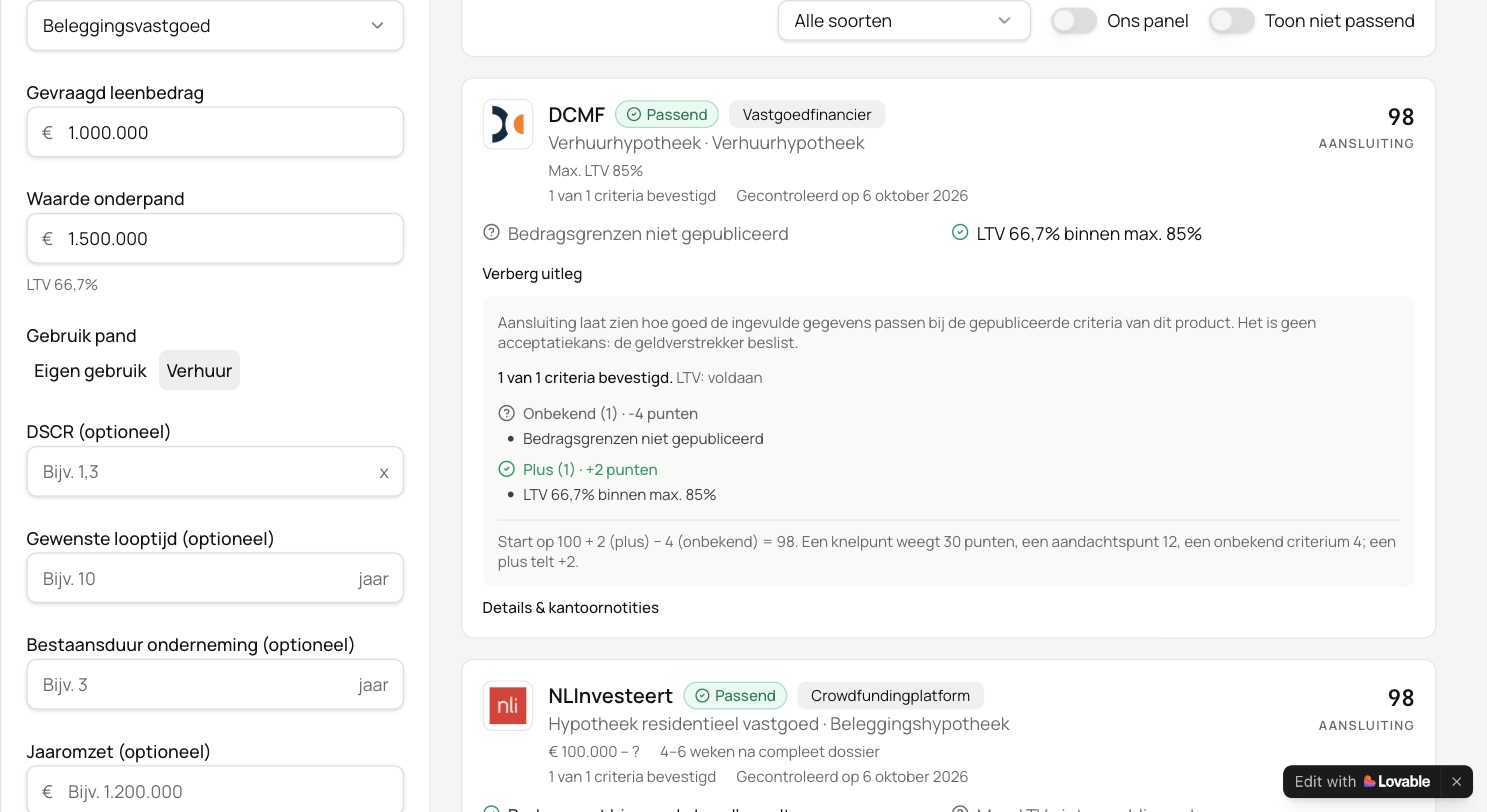Click the Passend badge on DCMF
Screen dimensions: 1487x812
pyautogui.click(x=667, y=115)
